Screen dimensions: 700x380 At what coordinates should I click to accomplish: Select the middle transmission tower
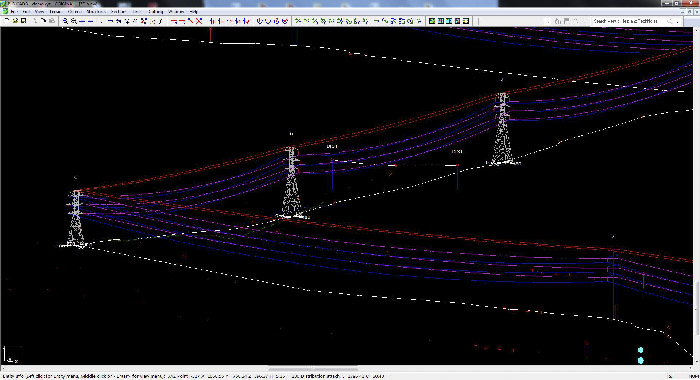(292, 182)
